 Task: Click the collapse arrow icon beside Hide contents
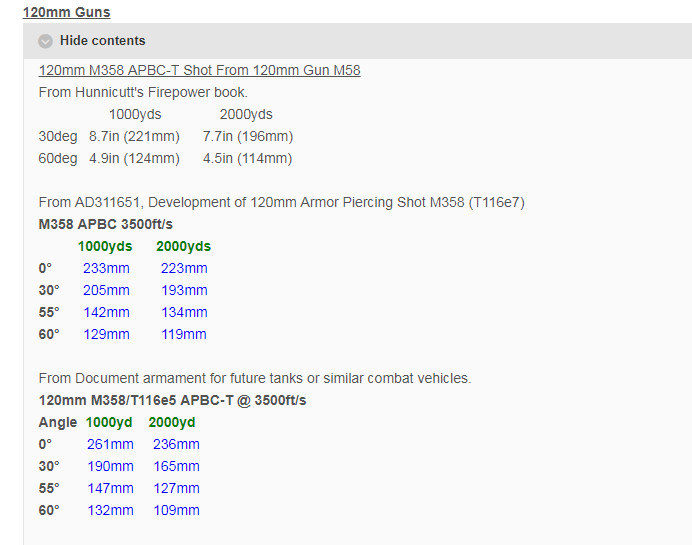click(45, 41)
